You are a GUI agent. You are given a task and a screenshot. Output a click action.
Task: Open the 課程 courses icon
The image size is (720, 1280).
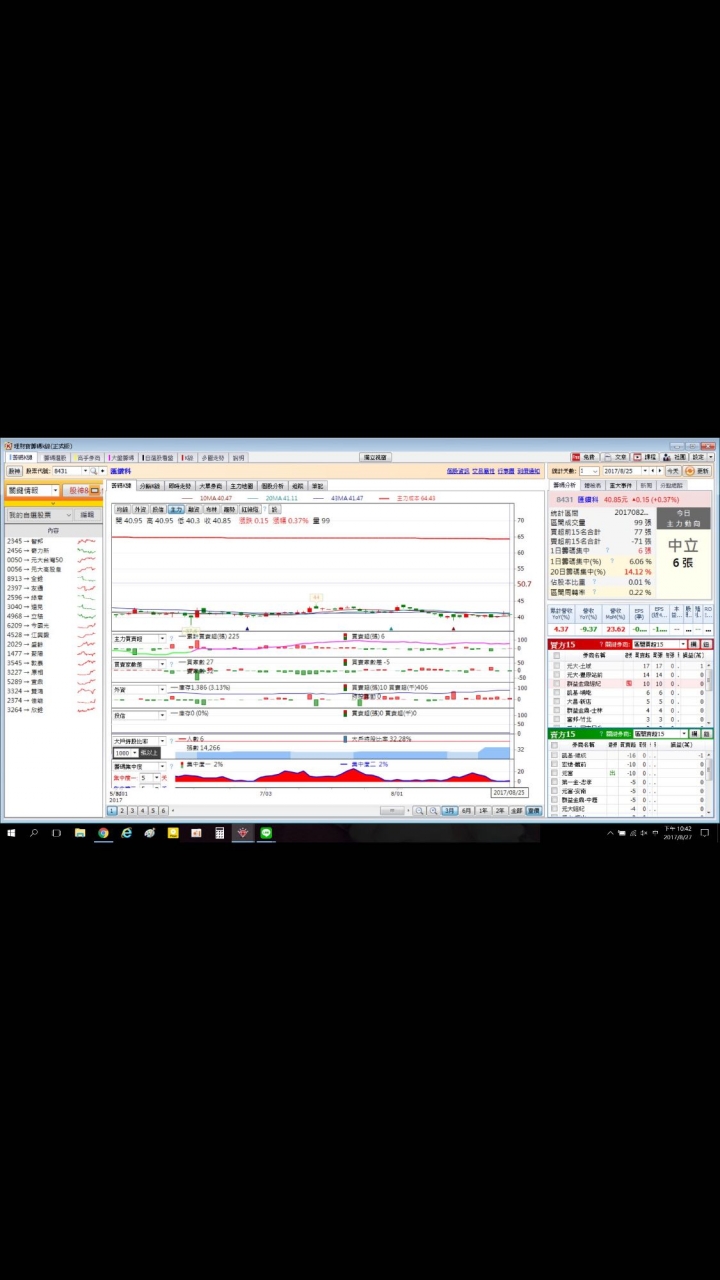[645, 457]
